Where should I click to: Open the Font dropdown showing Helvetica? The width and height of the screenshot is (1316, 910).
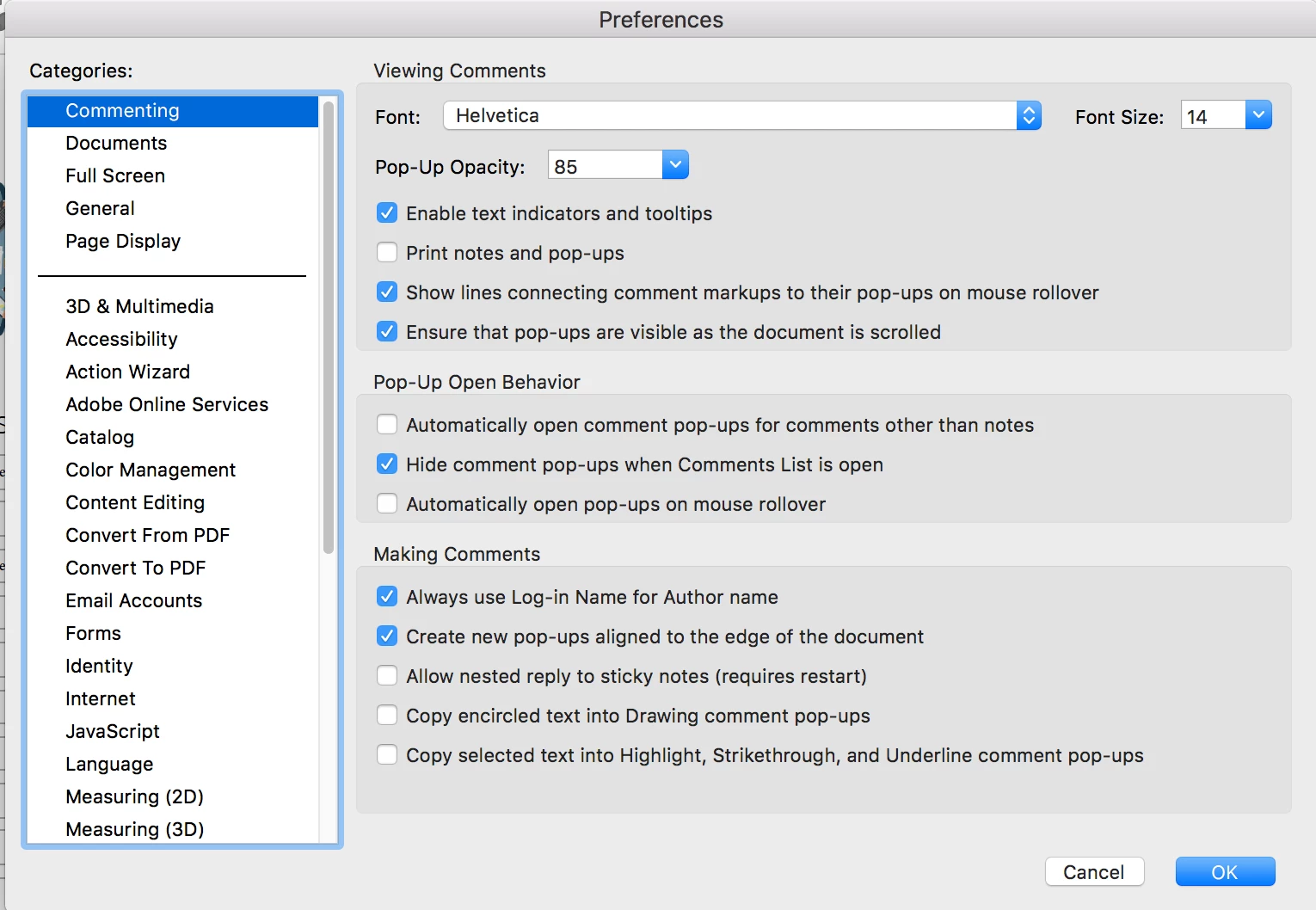tap(741, 115)
